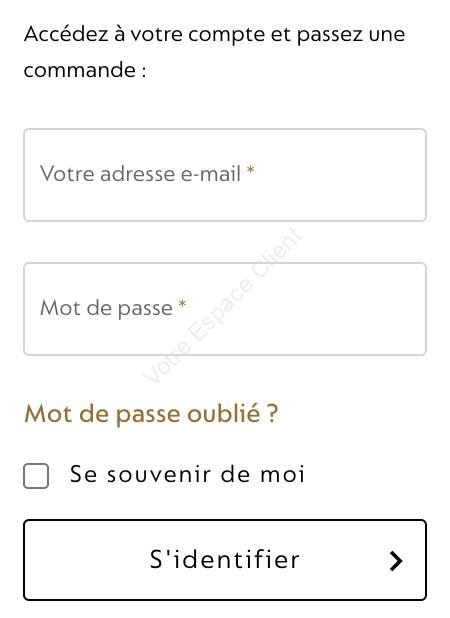Open the Mot de passe oublié link
This screenshot has height=618, width=450.
(x=151, y=414)
